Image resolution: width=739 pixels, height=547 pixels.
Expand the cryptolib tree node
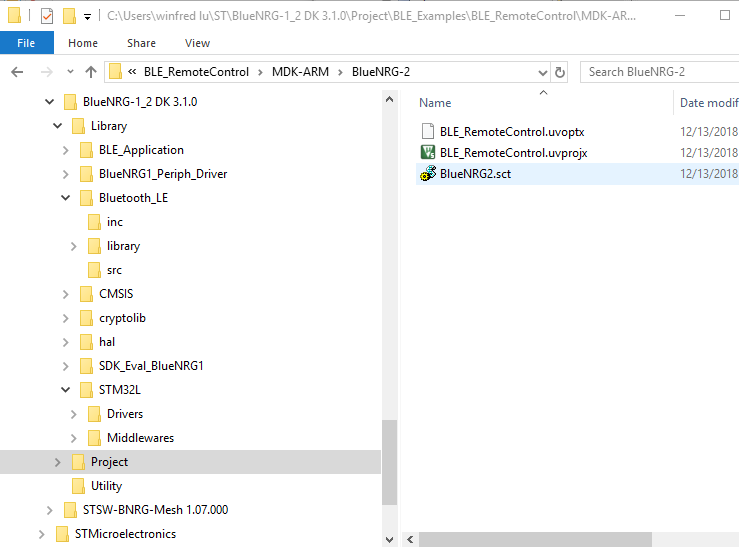point(66,318)
